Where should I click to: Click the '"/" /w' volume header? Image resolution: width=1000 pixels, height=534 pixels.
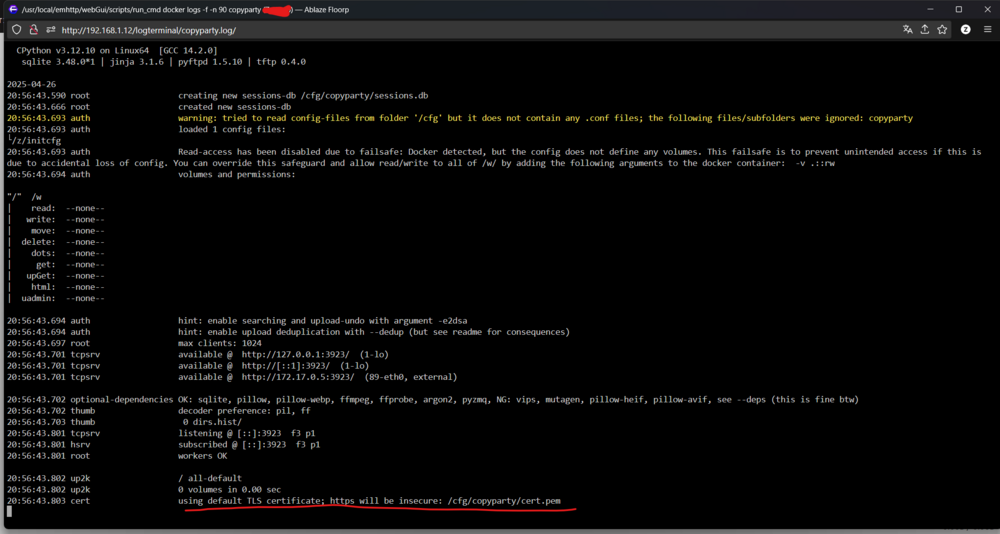click(24, 197)
